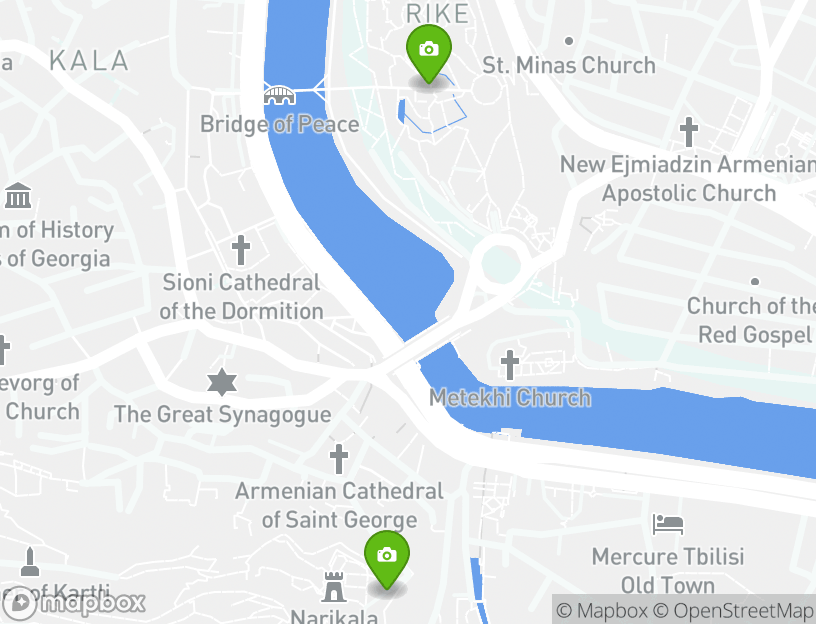
Task: Click the Metekhi Church cross icon
Action: [x=509, y=365]
